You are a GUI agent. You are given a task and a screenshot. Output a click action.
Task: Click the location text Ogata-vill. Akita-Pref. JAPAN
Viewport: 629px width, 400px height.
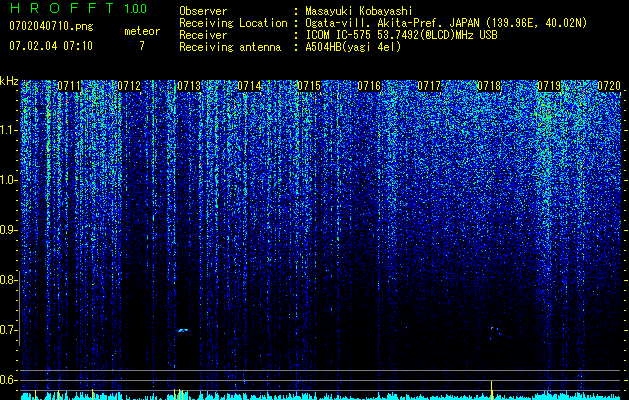coord(392,23)
